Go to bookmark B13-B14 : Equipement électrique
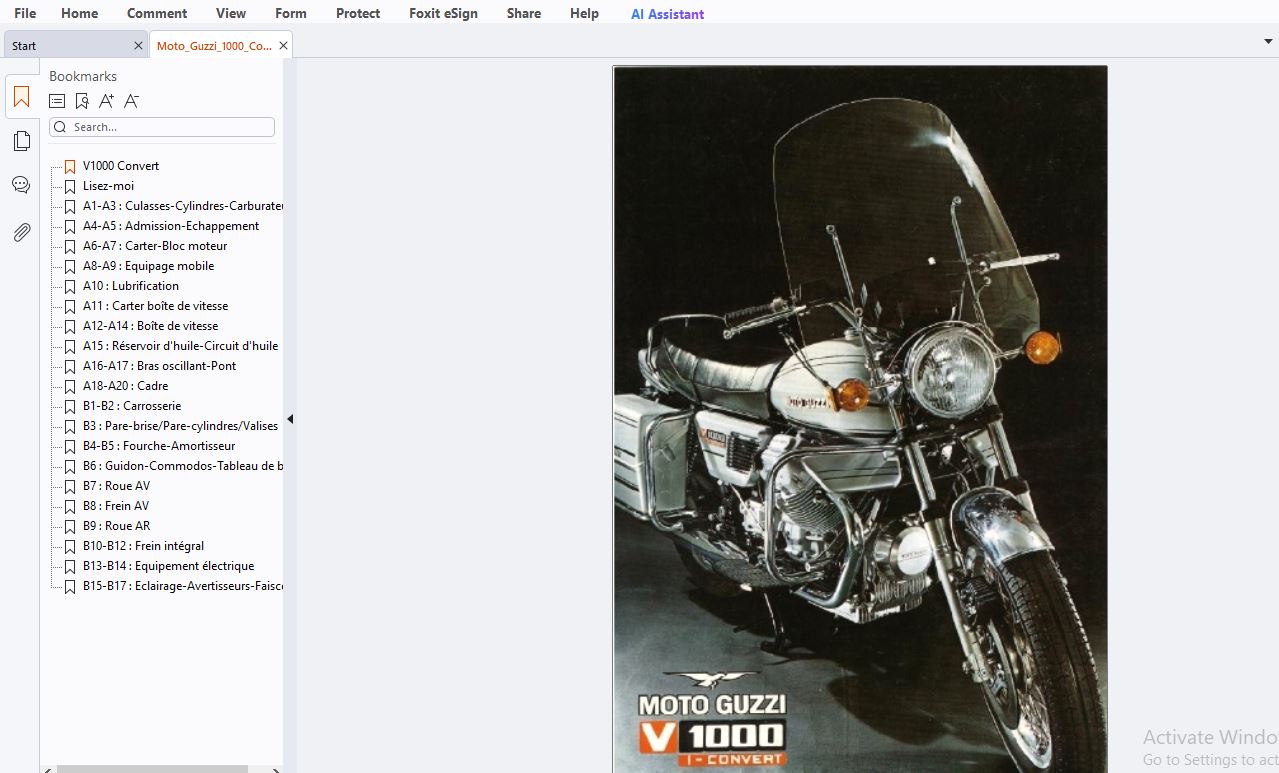This screenshot has height=773, width=1279. [x=168, y=566]
